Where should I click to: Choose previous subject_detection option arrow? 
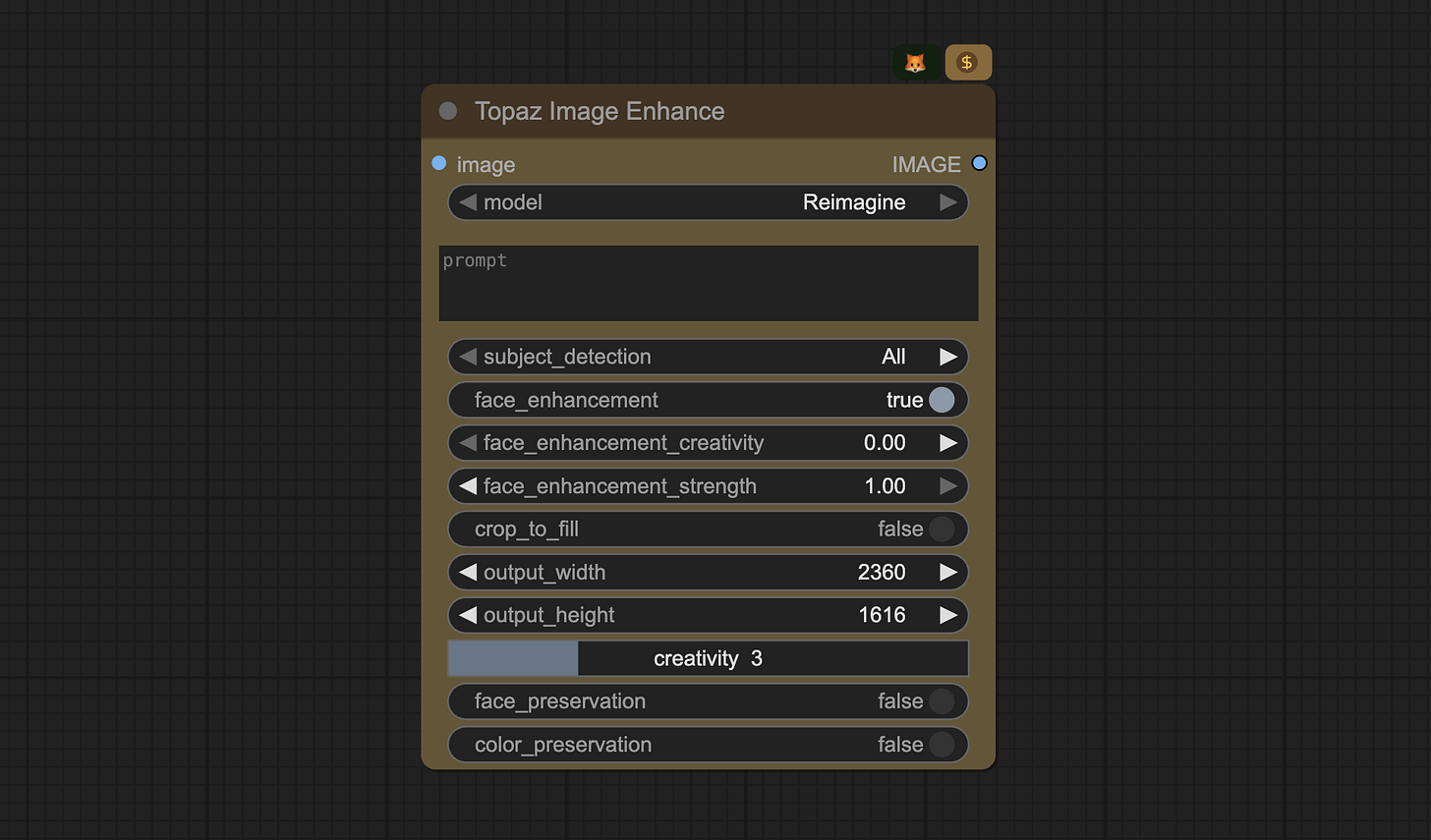(x=468, y=357)
